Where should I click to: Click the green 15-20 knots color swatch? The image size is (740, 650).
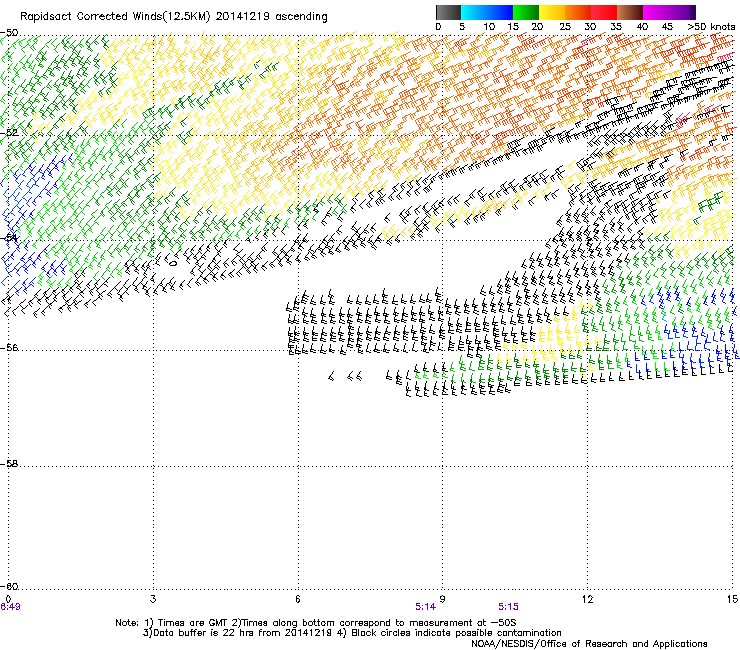coord(526,12)
